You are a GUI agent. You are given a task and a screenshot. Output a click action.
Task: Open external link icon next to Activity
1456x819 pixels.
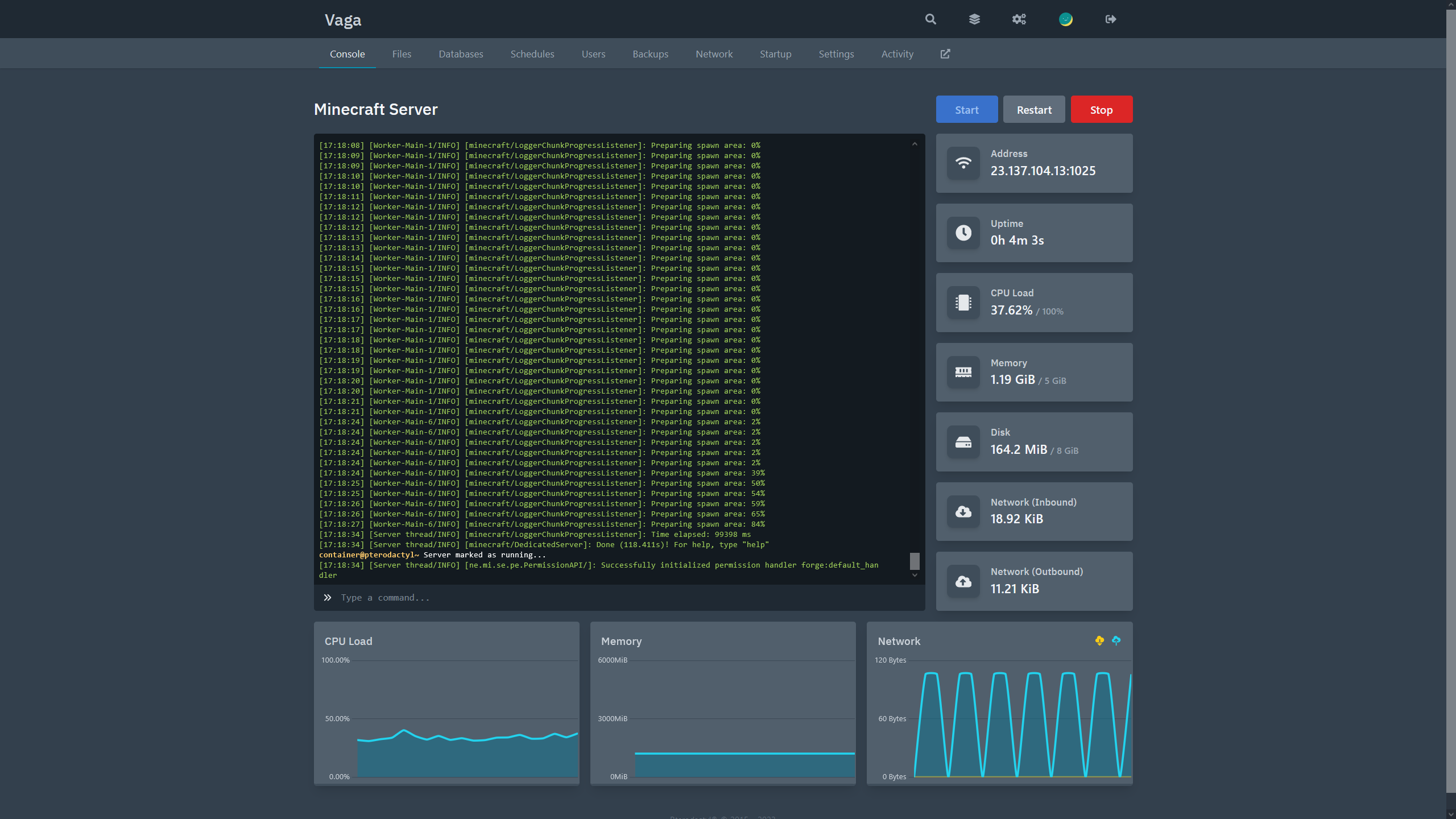click(945, 54)
